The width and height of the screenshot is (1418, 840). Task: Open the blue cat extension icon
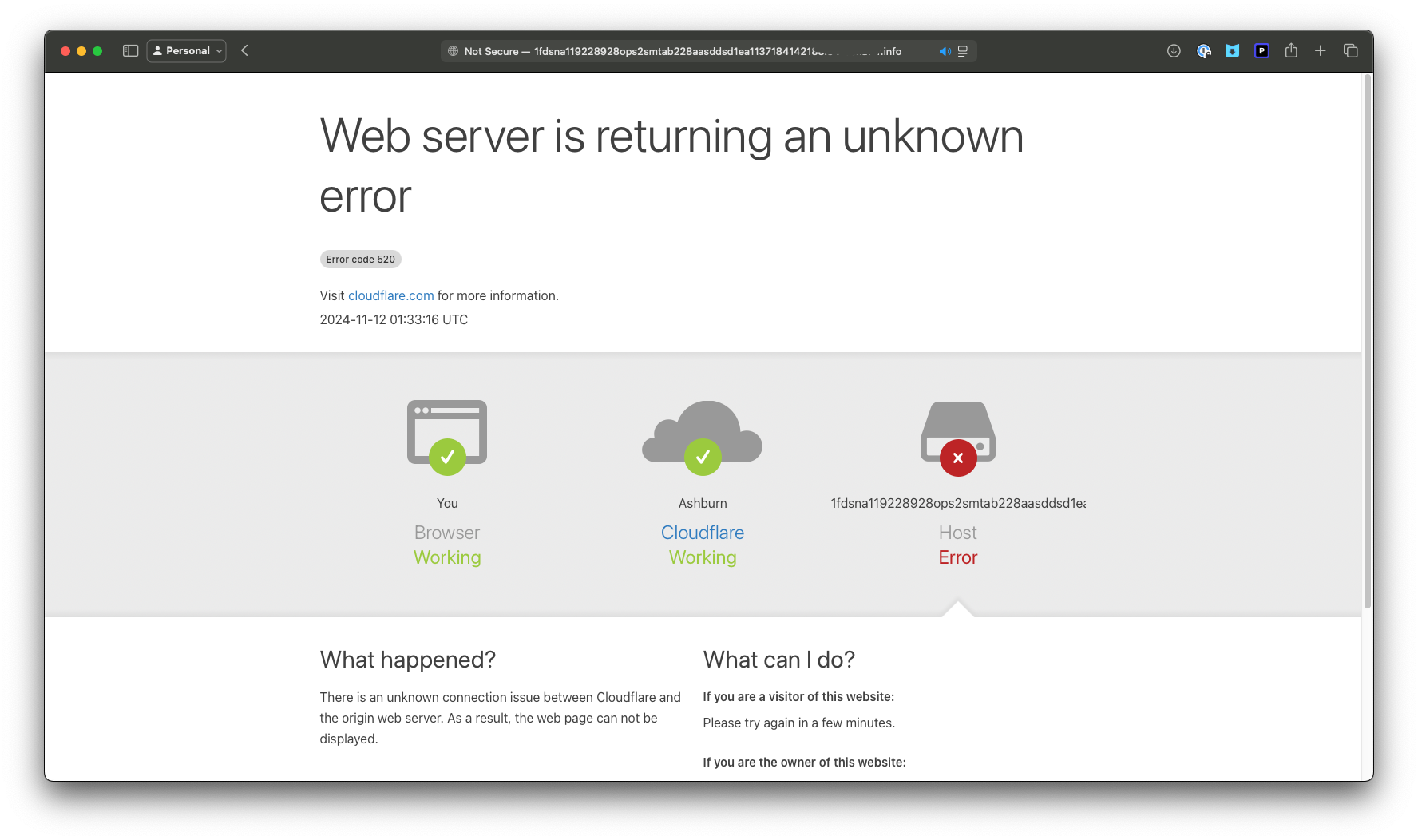1232,51
